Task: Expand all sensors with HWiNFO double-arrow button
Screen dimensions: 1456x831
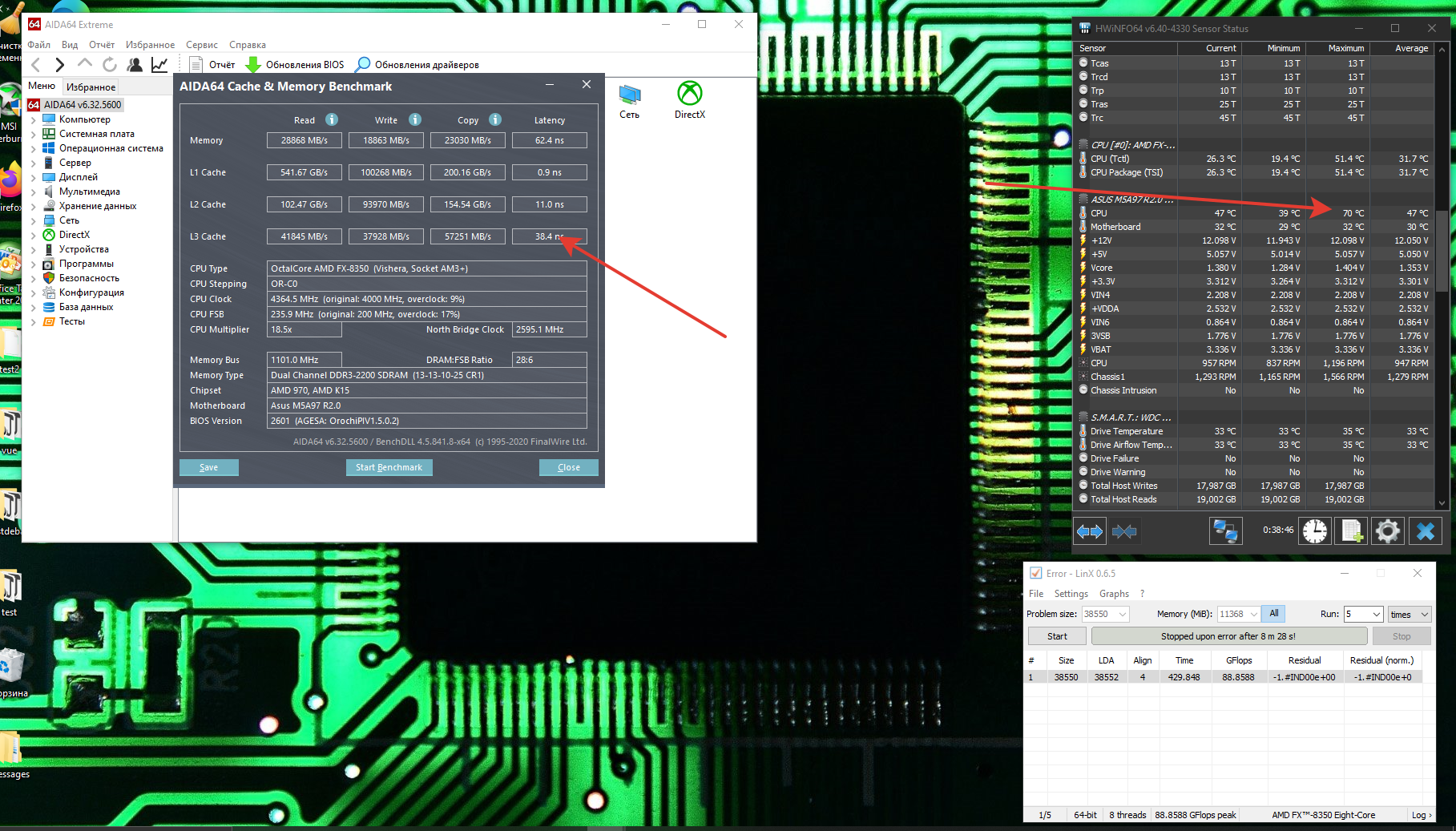Action: 1090,530
